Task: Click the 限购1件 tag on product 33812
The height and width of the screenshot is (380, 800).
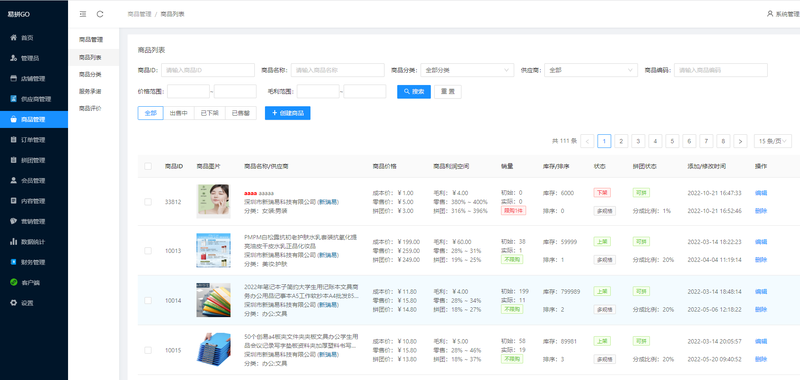Action: 514,210
